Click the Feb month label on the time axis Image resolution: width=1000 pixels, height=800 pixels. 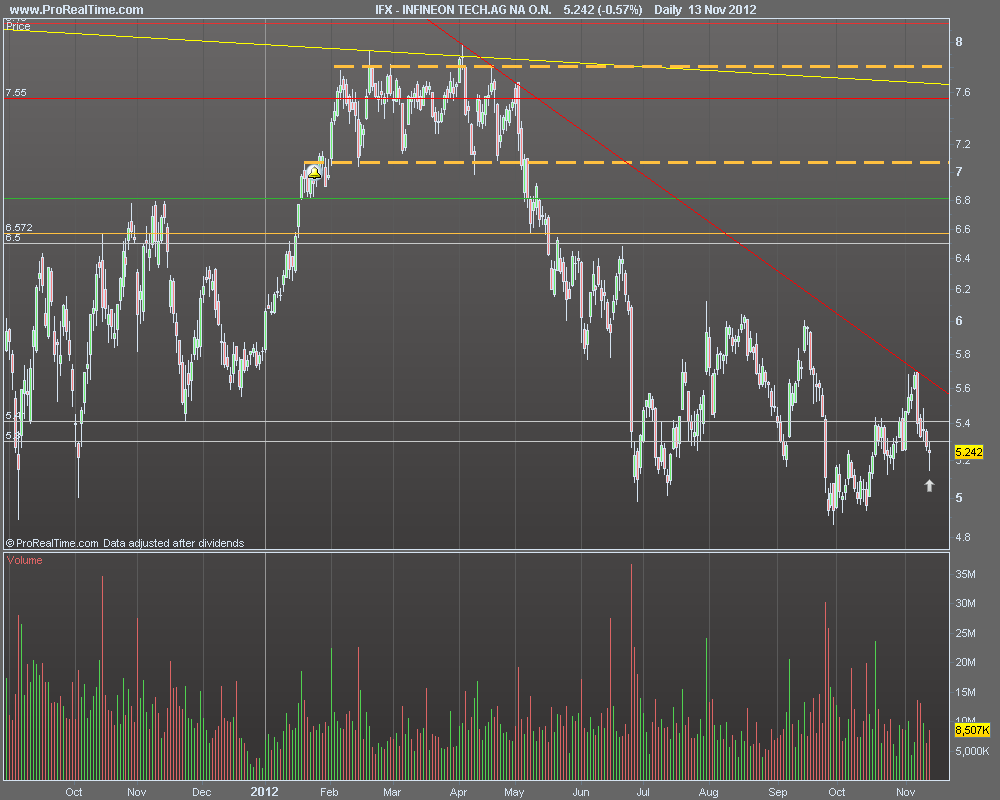pos(329,792)
